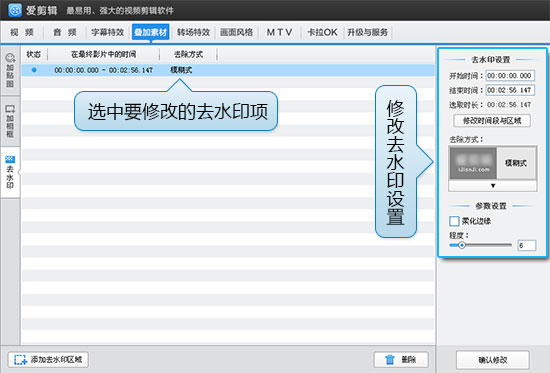Select the row 00:00:00.000 - 00:02:56.147

click(x=228, y=70)
